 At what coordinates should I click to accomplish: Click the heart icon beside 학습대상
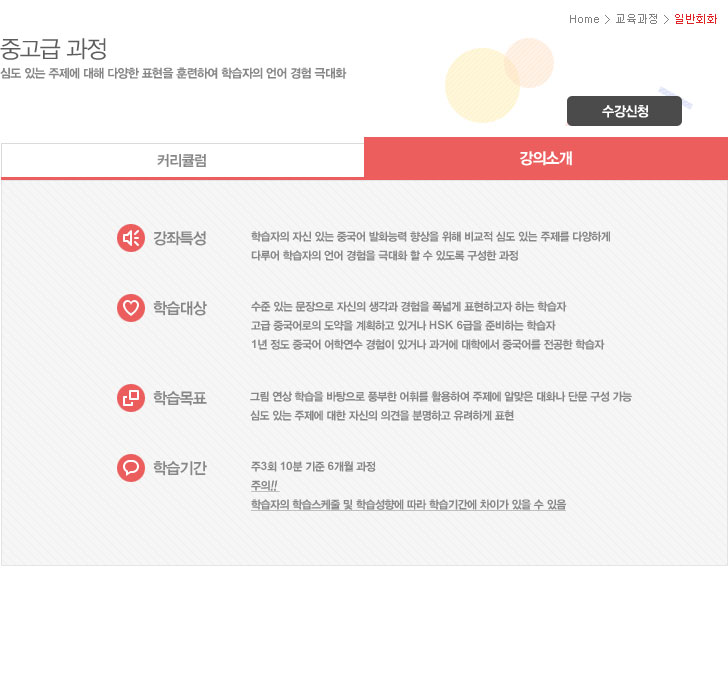[131, 308]
